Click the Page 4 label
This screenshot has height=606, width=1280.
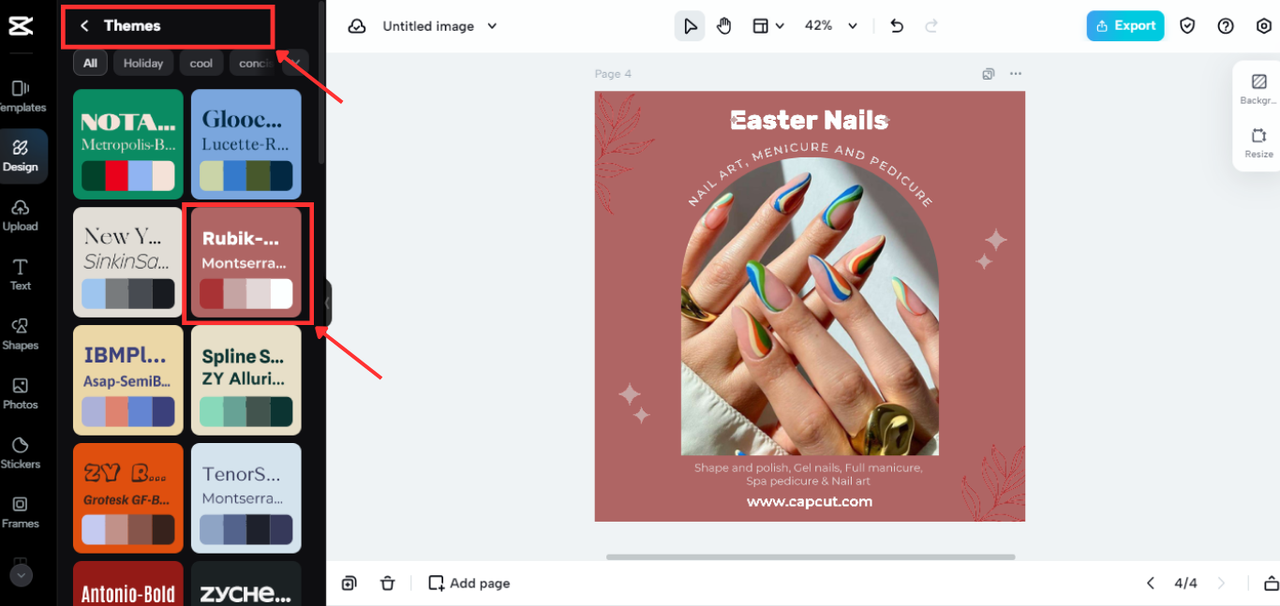[x=613, y=74]
